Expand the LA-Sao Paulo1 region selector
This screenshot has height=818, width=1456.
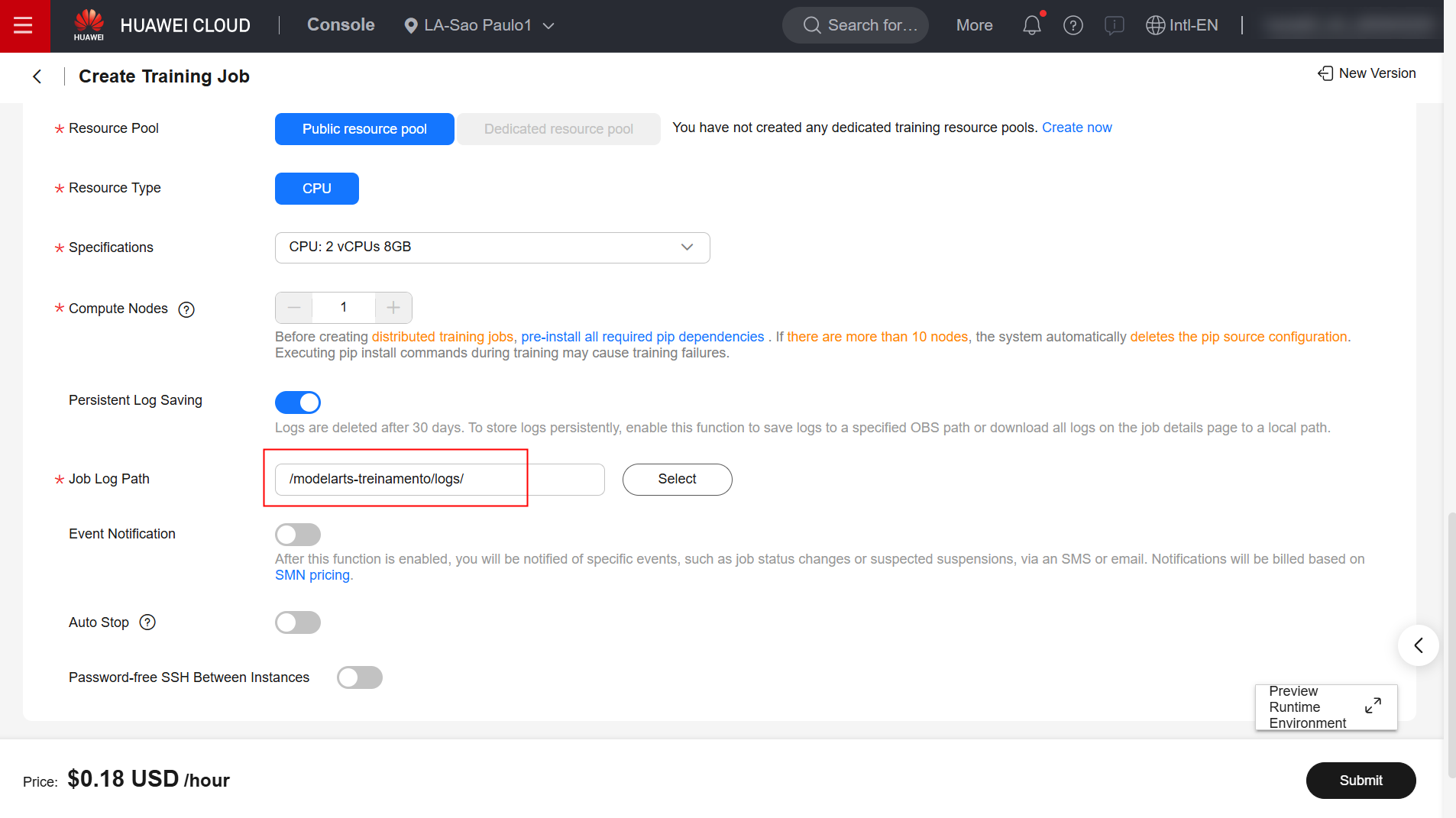point(479,25)
